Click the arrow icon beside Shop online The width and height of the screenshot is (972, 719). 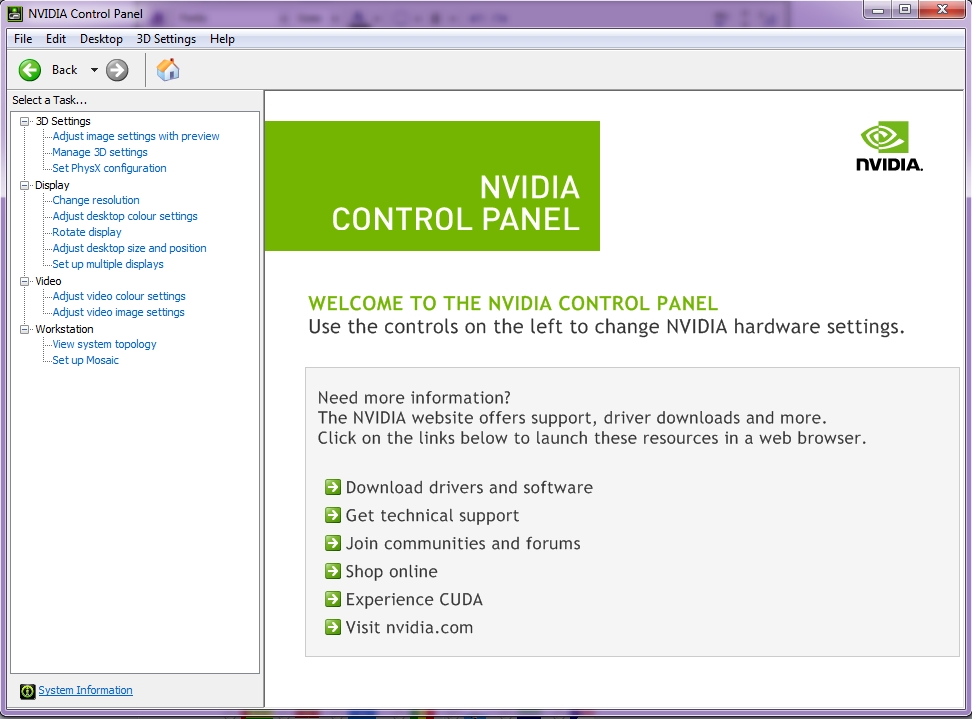[333, 571]
